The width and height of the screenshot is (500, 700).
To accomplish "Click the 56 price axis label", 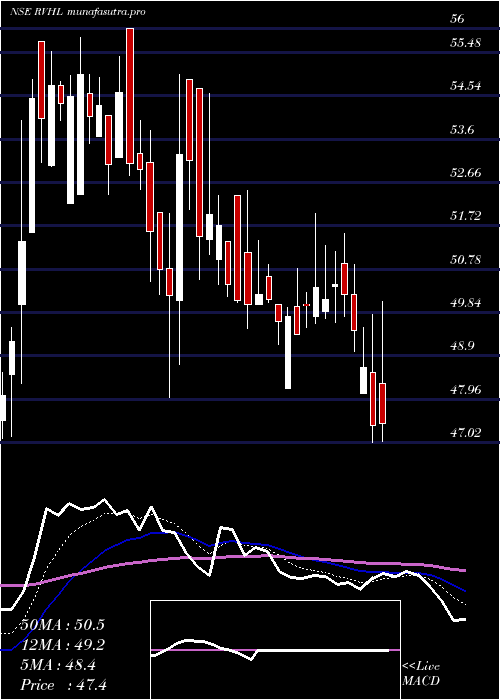I will coord(458,19).
